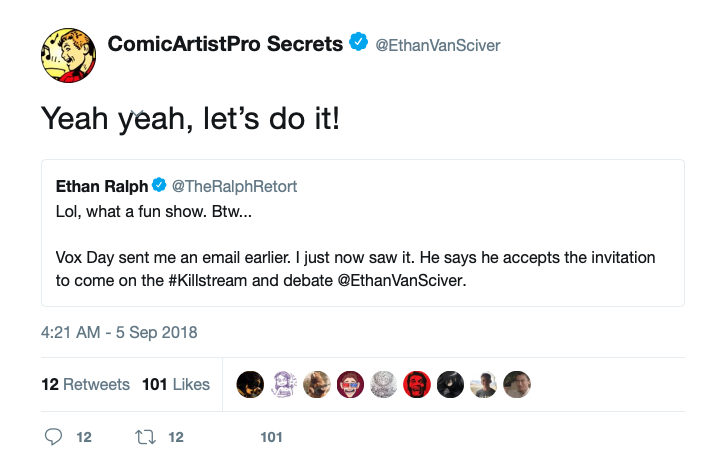Open the @EthanVanSciver handle link

click(438, 45)
